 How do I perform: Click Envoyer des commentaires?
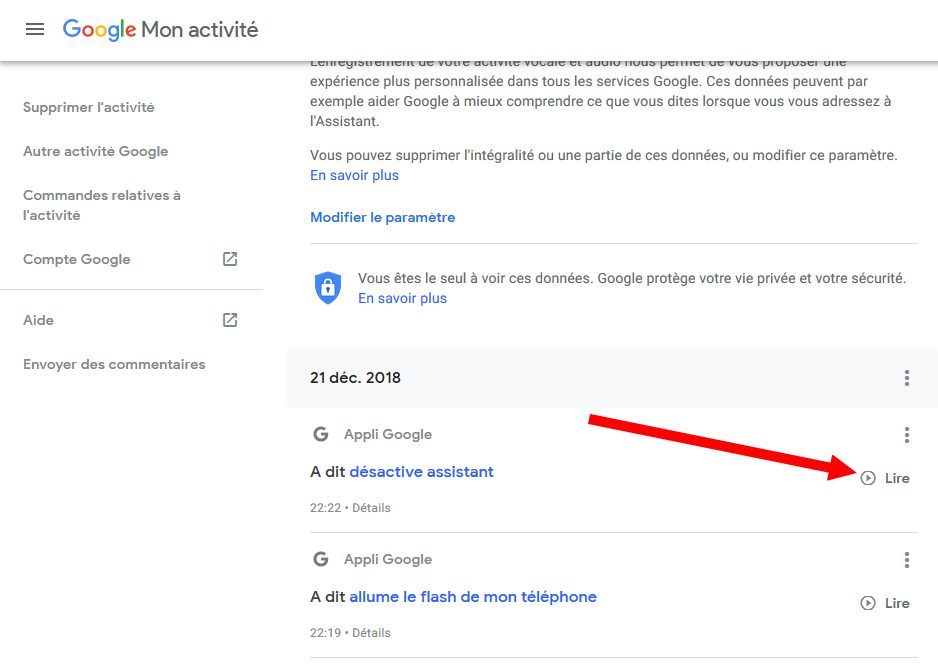tap(114, 364)
